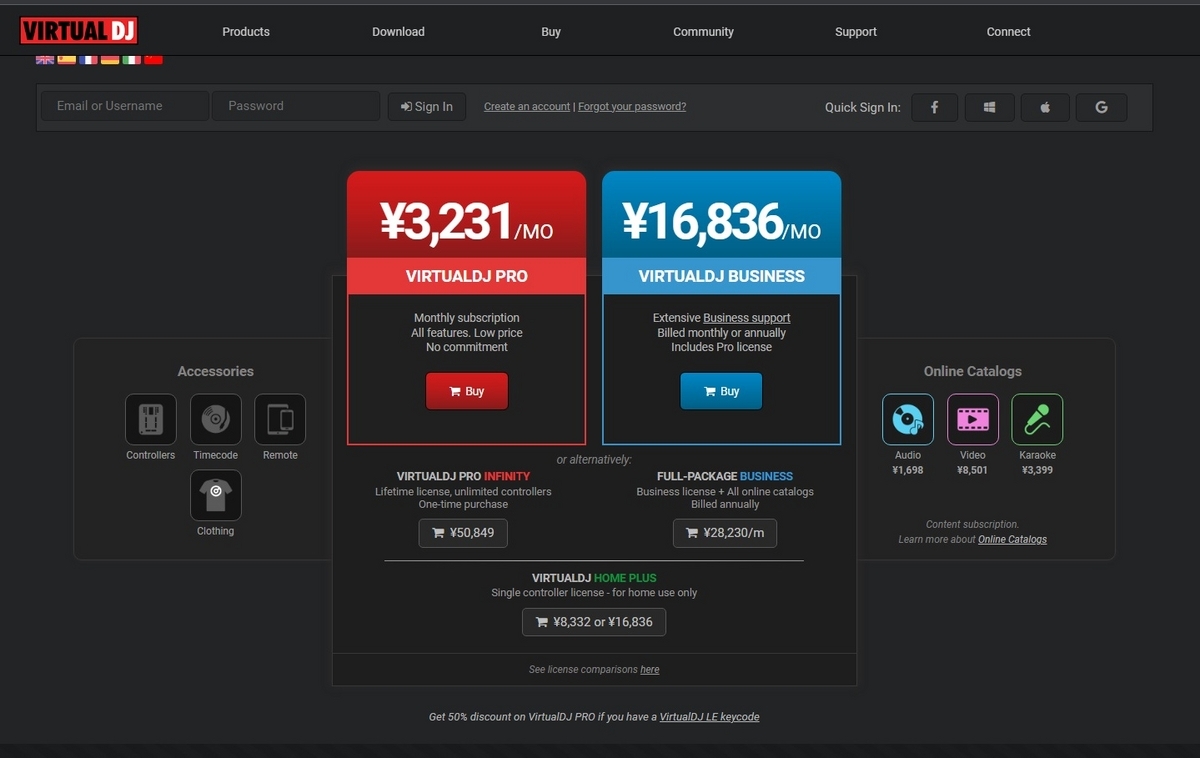This screenshot has width=1200, height=758.
Task: Buy the VirtualDJ Pro monthly subscription
Action: [x=467, y=391]
